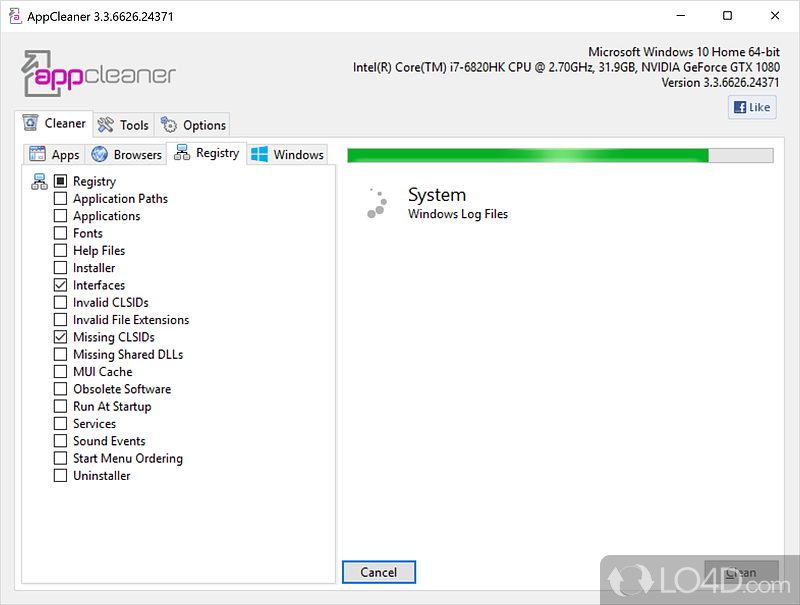Maximize the AppCleaner window

728,16
